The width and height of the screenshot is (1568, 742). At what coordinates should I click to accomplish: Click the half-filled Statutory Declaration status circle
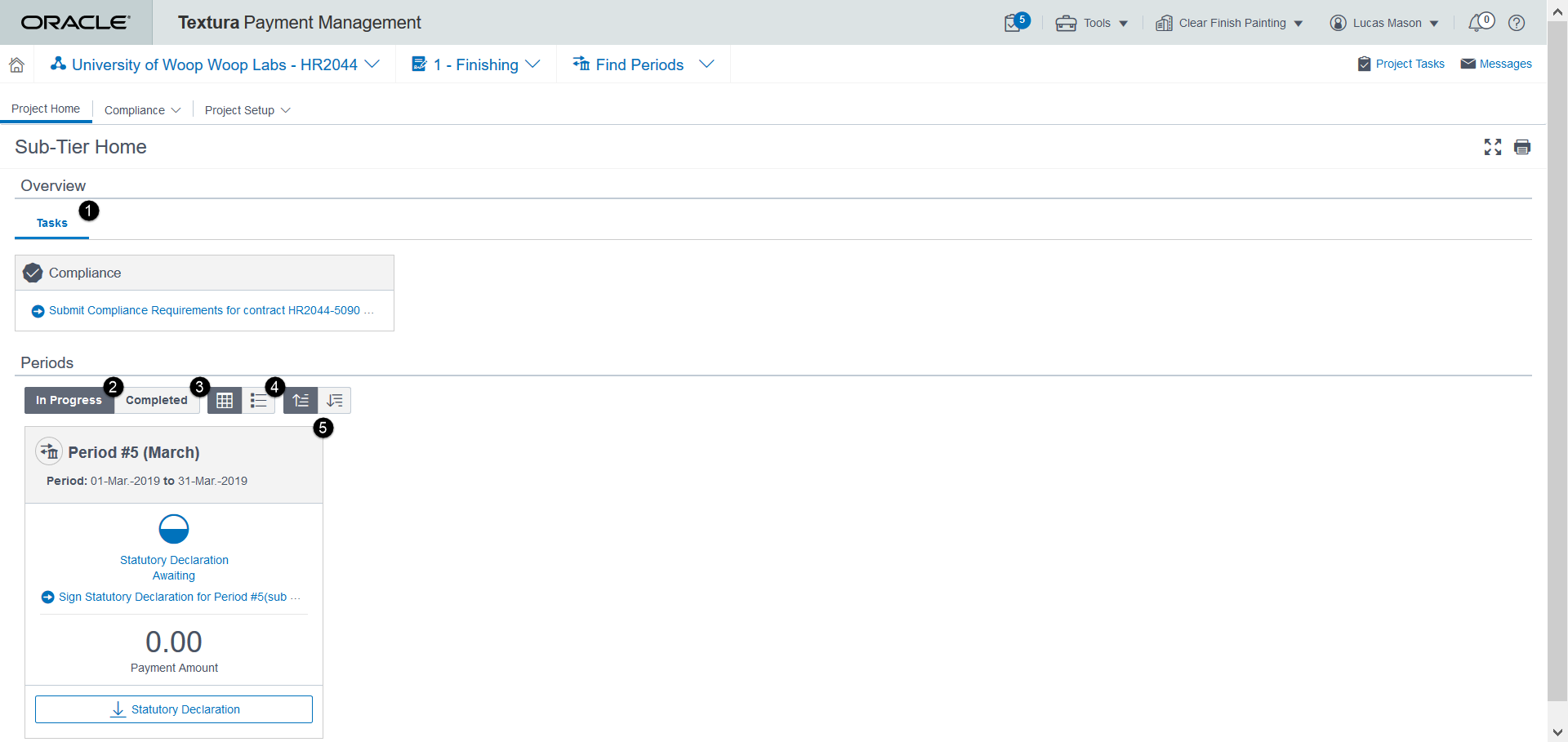coord(174,529)
